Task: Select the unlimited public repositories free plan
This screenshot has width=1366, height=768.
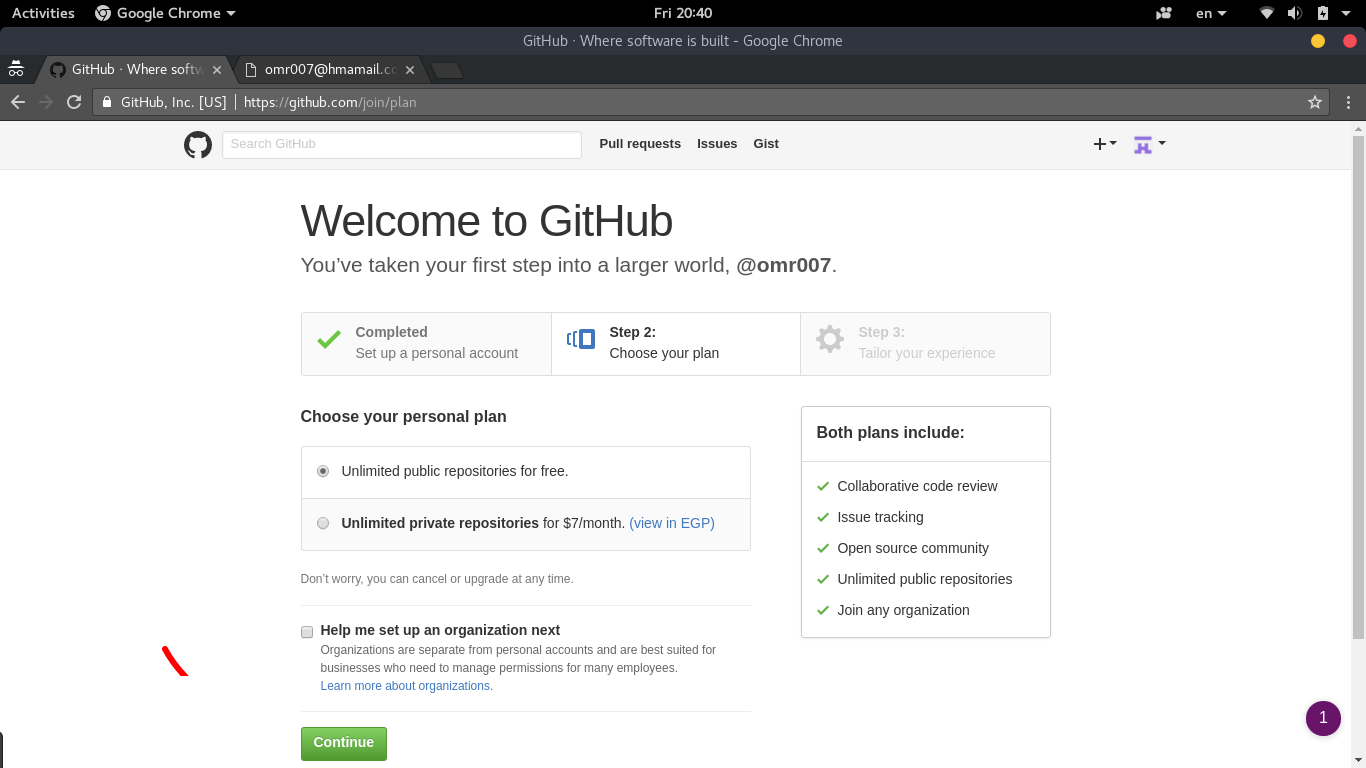Action: pos(323,471)
